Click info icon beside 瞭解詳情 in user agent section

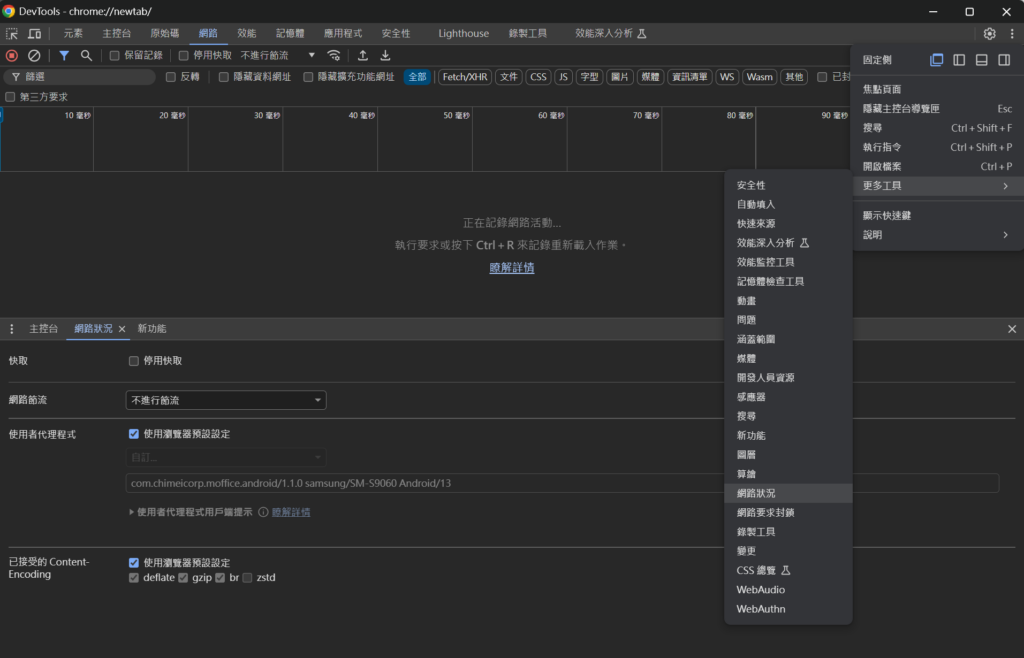coord(263,512)
